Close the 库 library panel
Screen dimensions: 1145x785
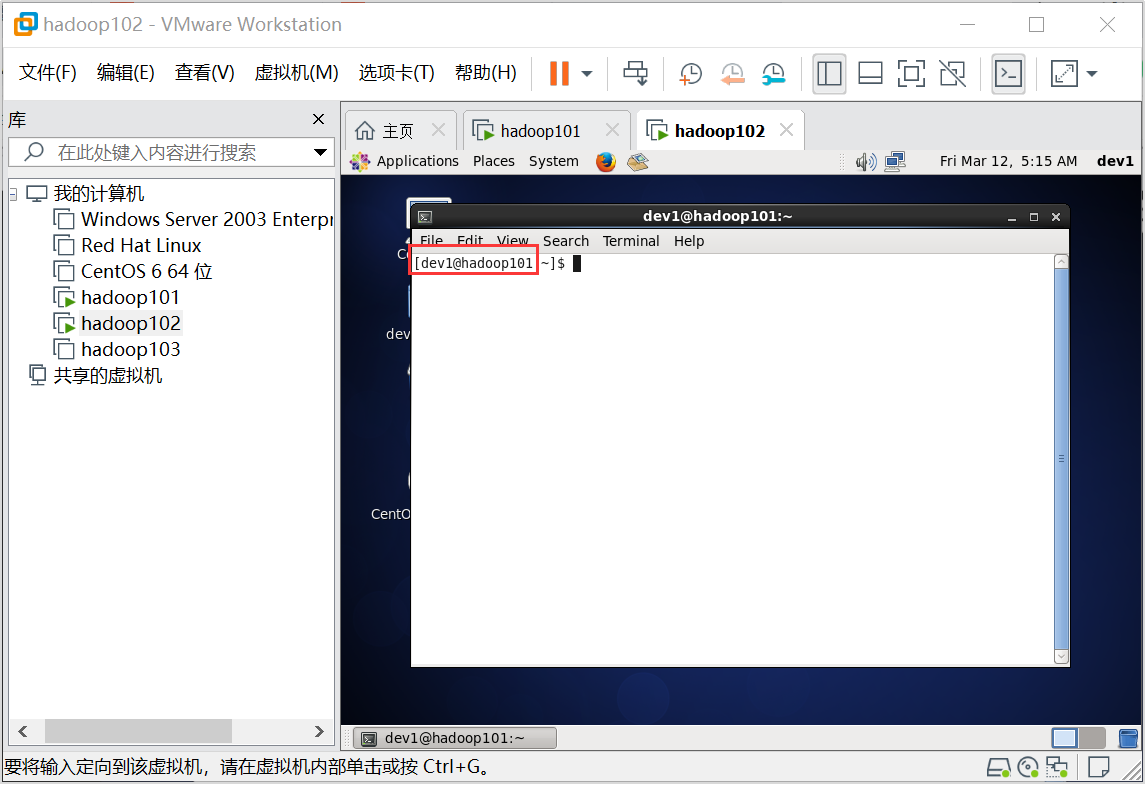(318, 119)
